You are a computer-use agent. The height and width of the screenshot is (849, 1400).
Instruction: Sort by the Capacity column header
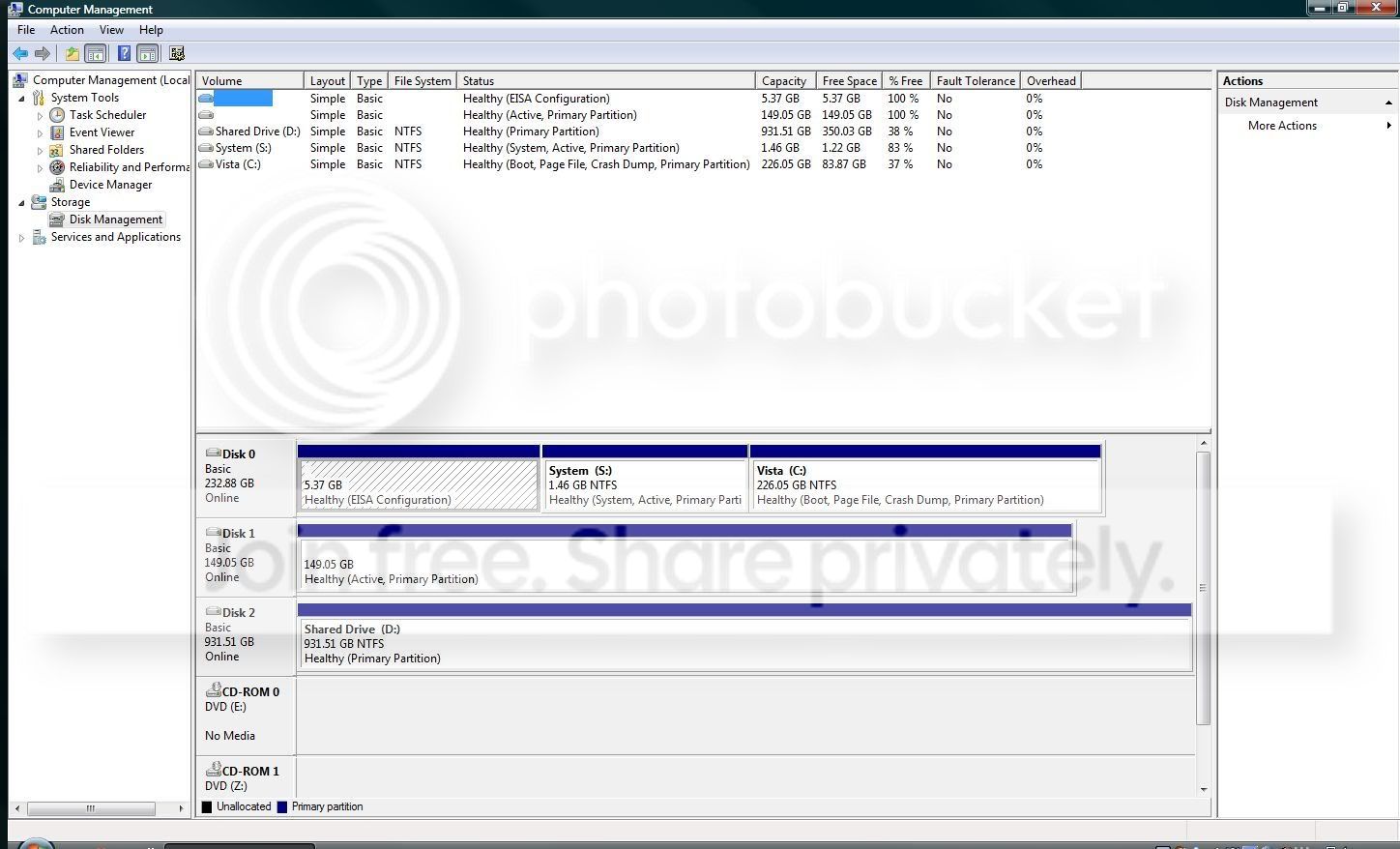[785, 81]
